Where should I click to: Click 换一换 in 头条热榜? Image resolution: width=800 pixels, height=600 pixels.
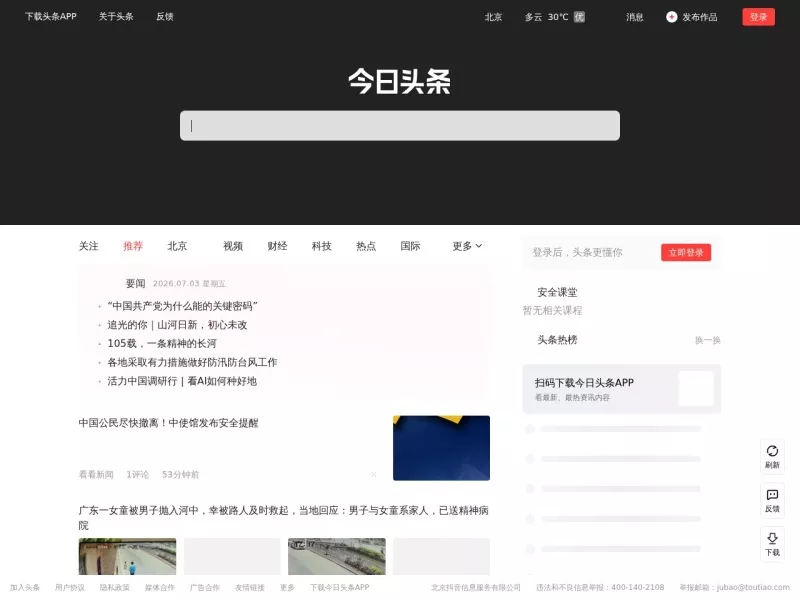[708, 340]
